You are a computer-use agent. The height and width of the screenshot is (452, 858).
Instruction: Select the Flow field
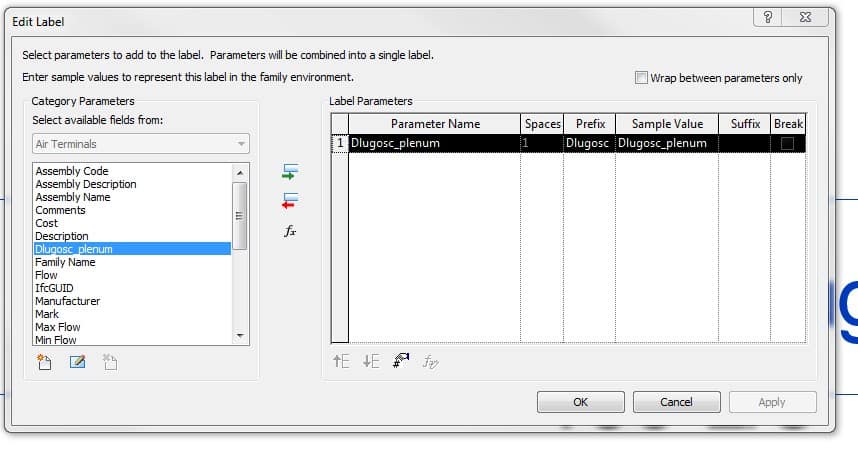131,275
